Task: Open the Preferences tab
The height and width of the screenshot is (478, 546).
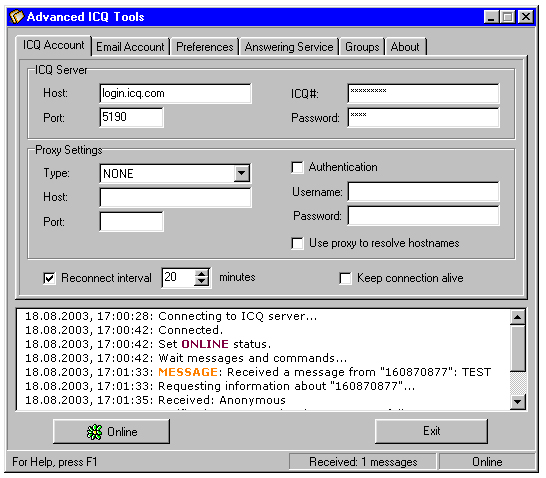Action: (204, 47)
